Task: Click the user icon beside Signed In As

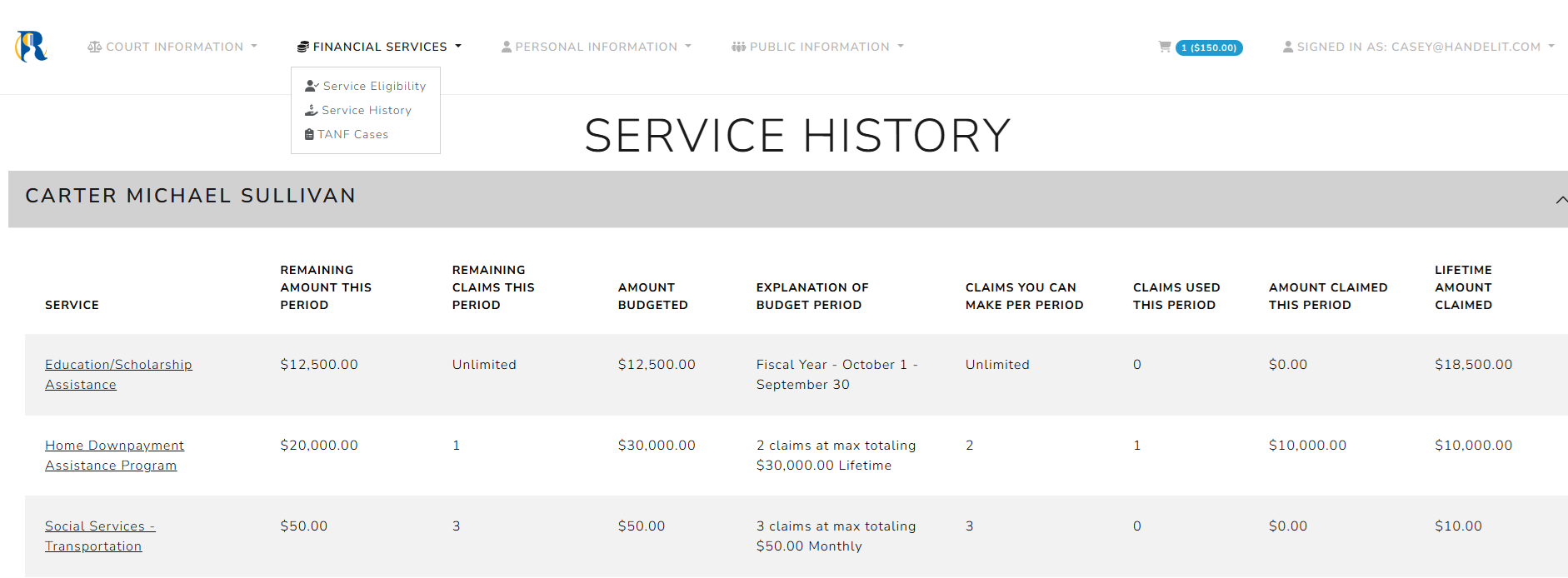Action: [1288, 47]
